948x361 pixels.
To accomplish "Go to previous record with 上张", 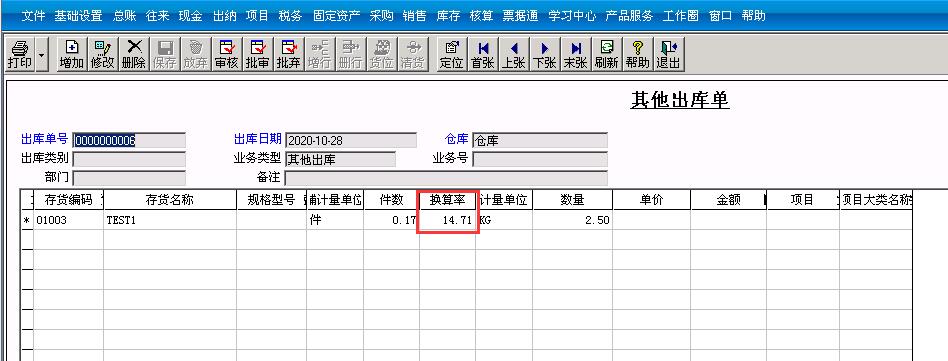I will point(513,54).
